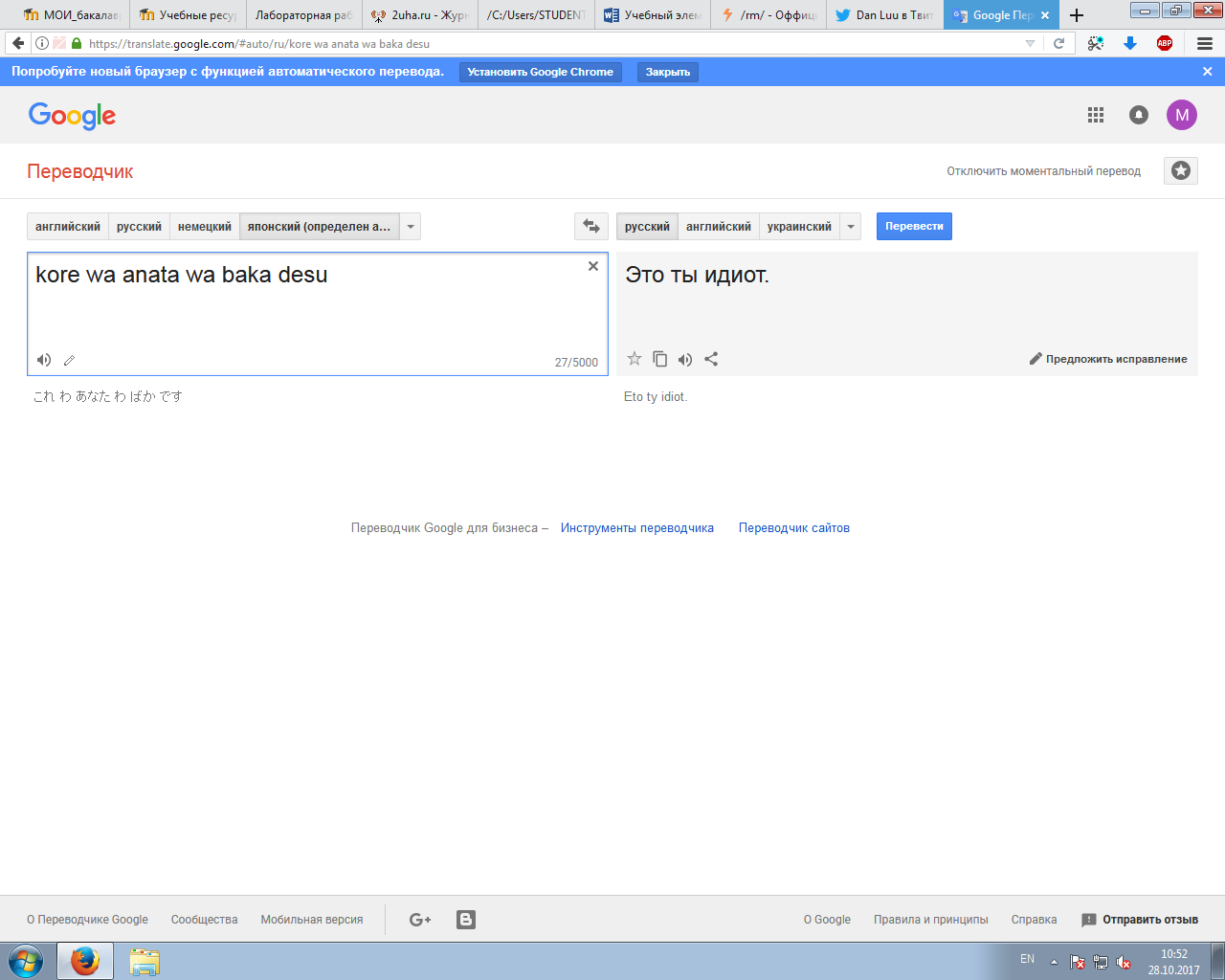The width and height of the screenshot is (1225, 980).
Task: Switch to the МОИ_бакалав tab
Action: pyautogui.click(x=72, y=15)
